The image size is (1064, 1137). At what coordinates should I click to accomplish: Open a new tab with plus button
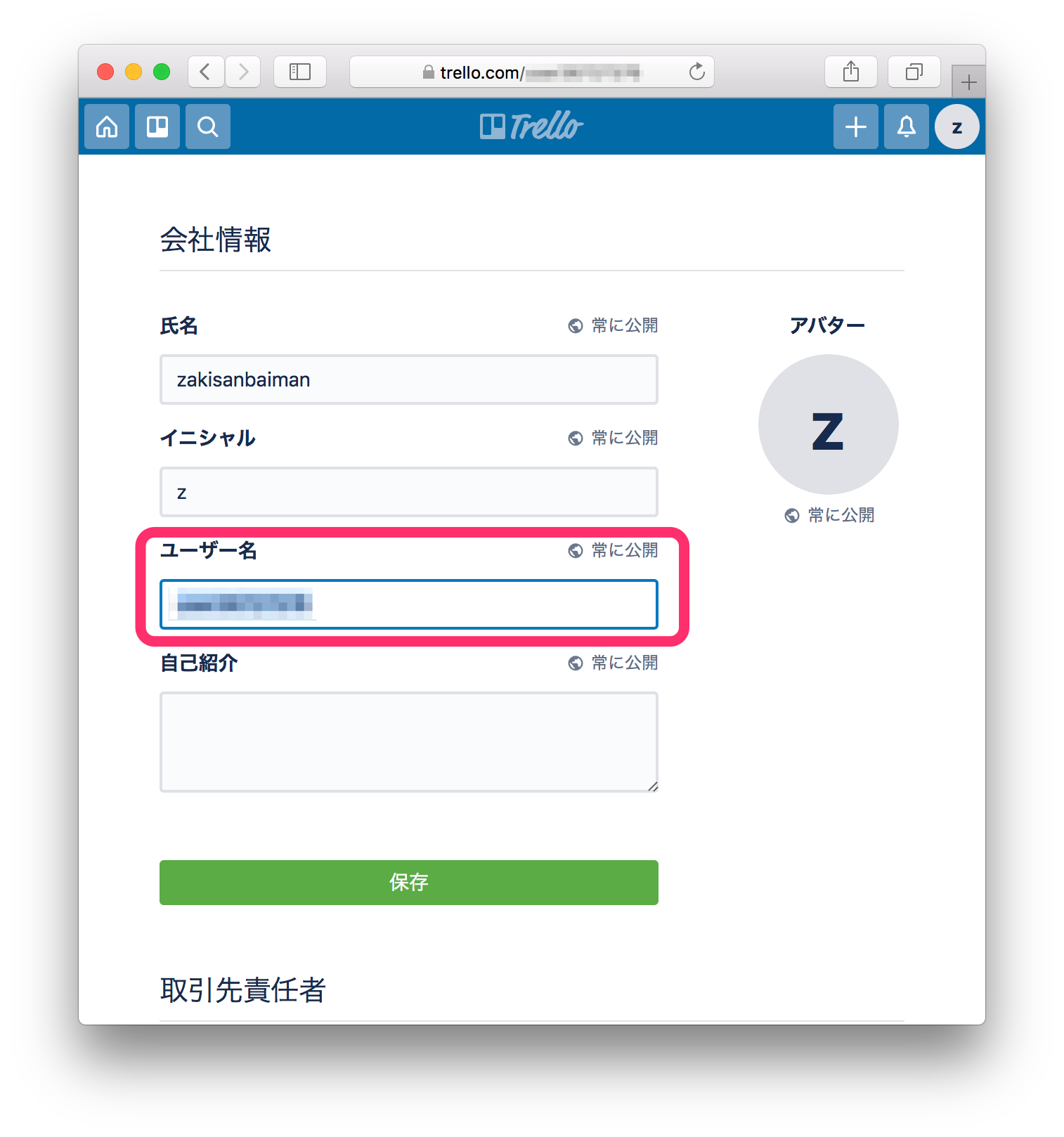click(x=969, y=82)
